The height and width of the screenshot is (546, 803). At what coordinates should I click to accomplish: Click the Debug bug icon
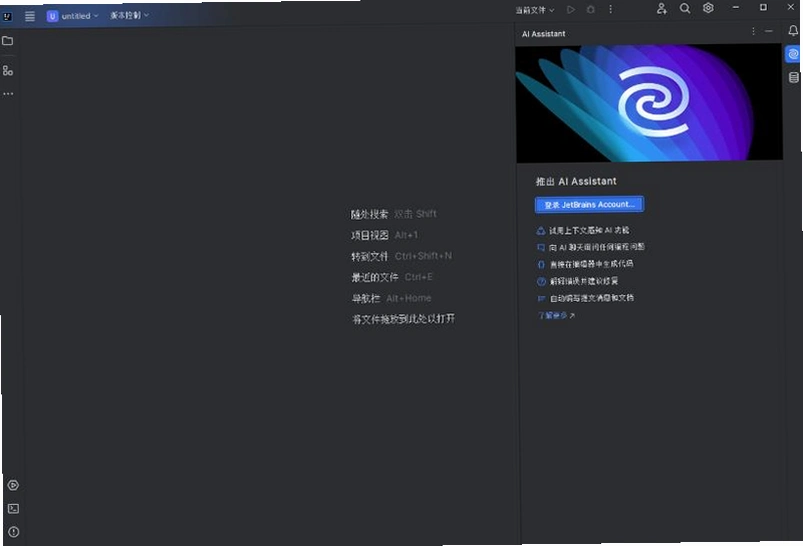(590, 10)
